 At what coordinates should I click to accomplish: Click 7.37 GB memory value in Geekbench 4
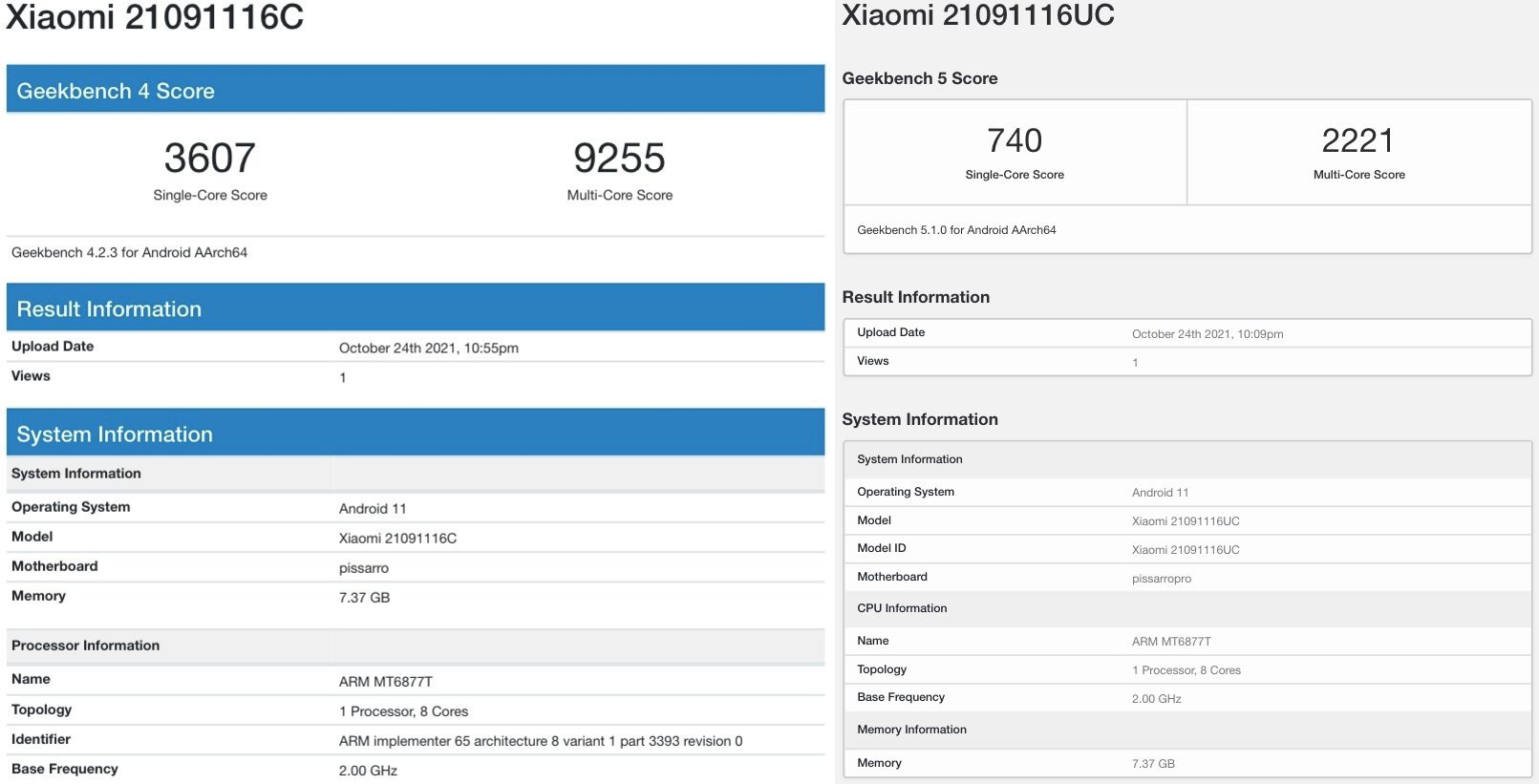(364, 598)
